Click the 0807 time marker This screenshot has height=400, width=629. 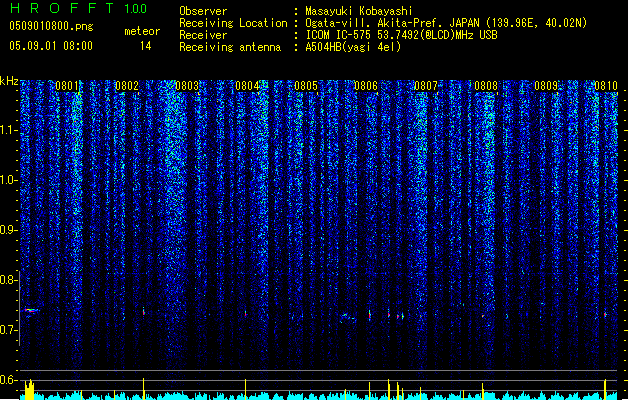tap(426, 86)
